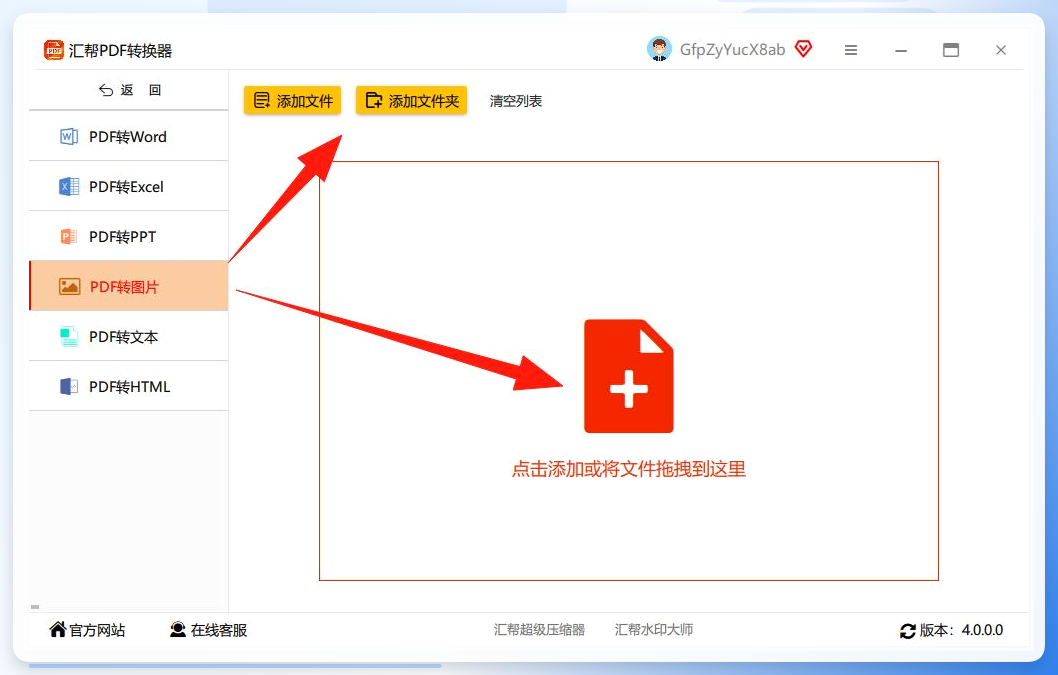Click the user avatar icon
The height and width of the screenshot is (675, 1058).
[659, 49]
